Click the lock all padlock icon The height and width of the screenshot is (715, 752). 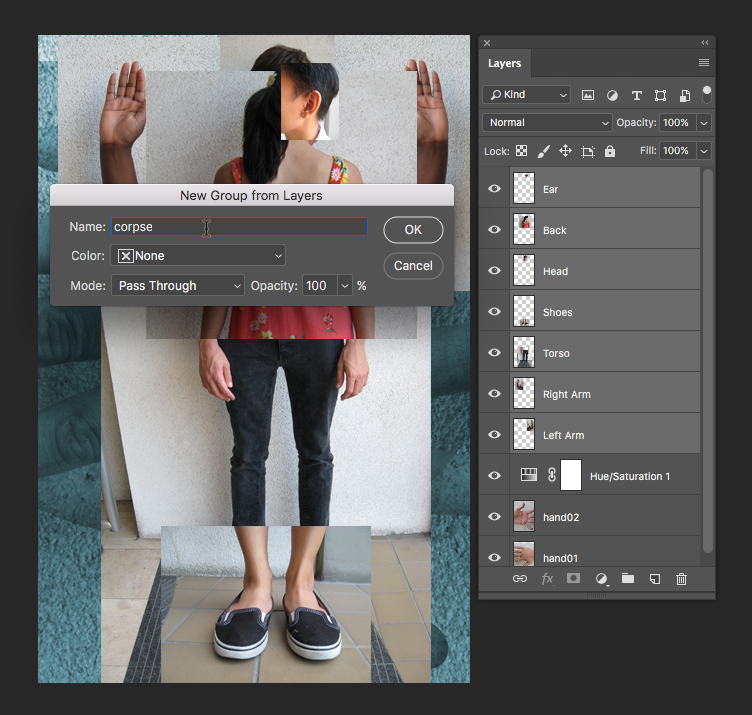pos(610,151)
